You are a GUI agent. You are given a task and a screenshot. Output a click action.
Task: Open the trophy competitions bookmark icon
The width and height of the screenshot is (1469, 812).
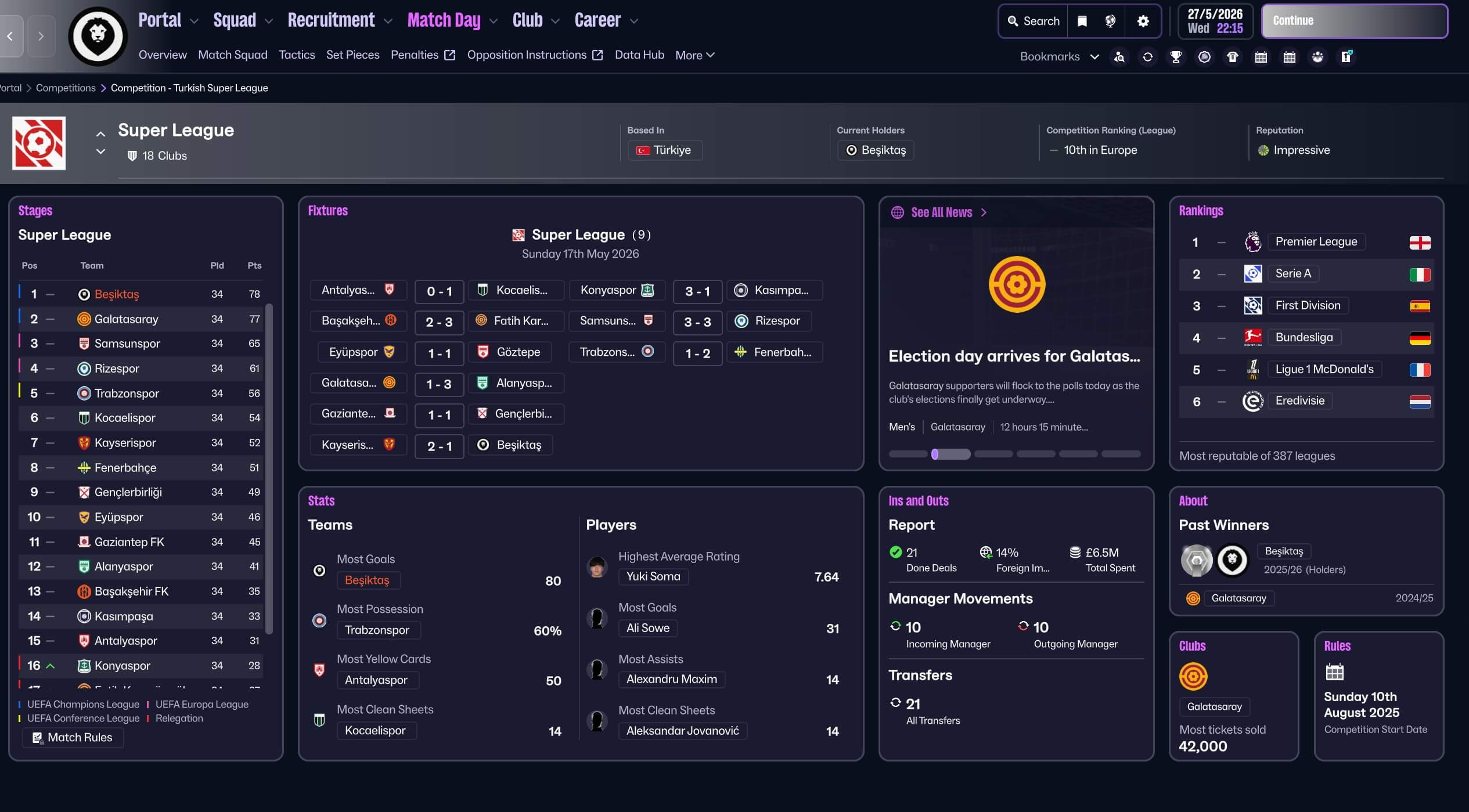[1176, 57]
